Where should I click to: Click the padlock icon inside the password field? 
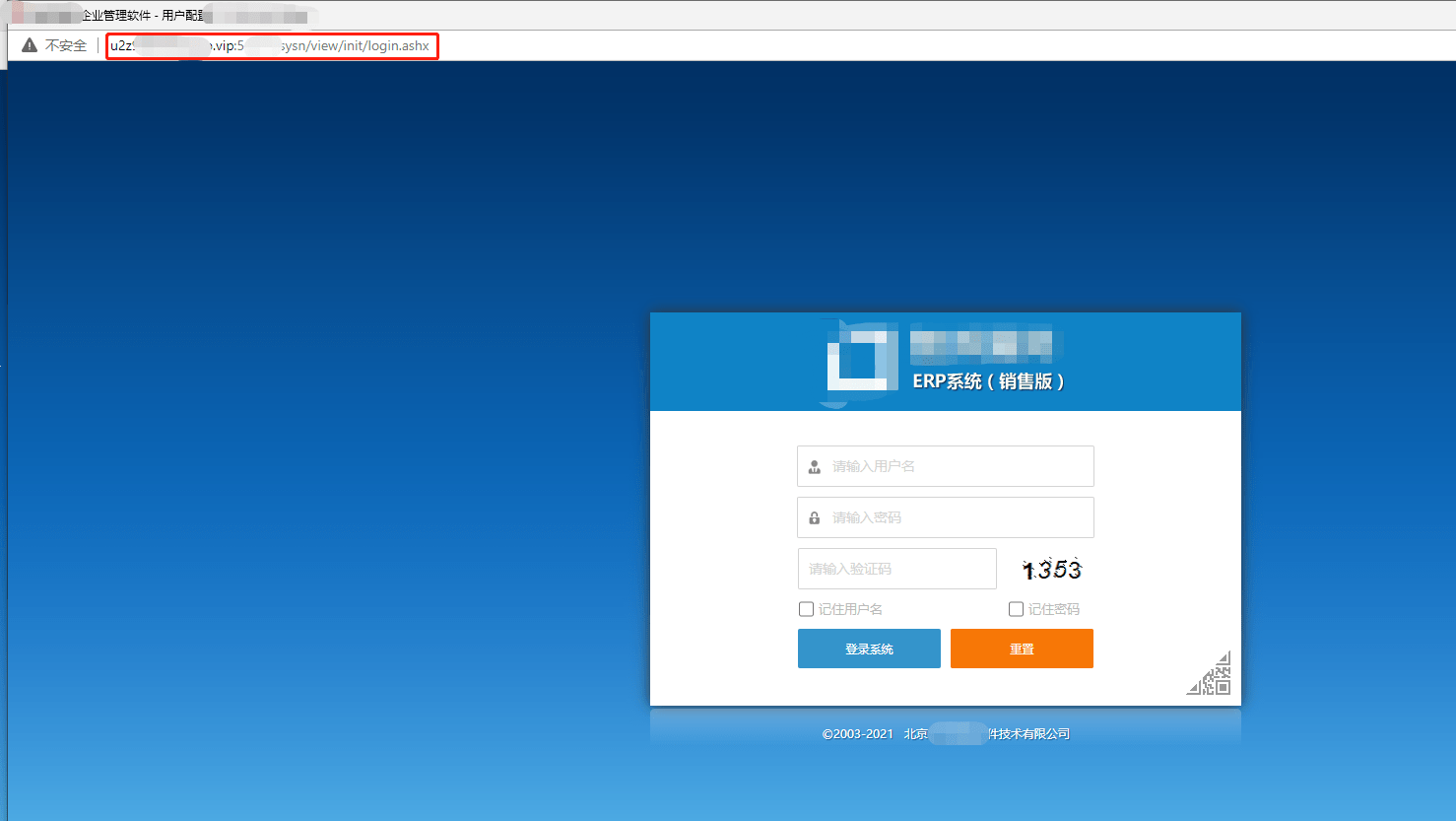[812, 516]
